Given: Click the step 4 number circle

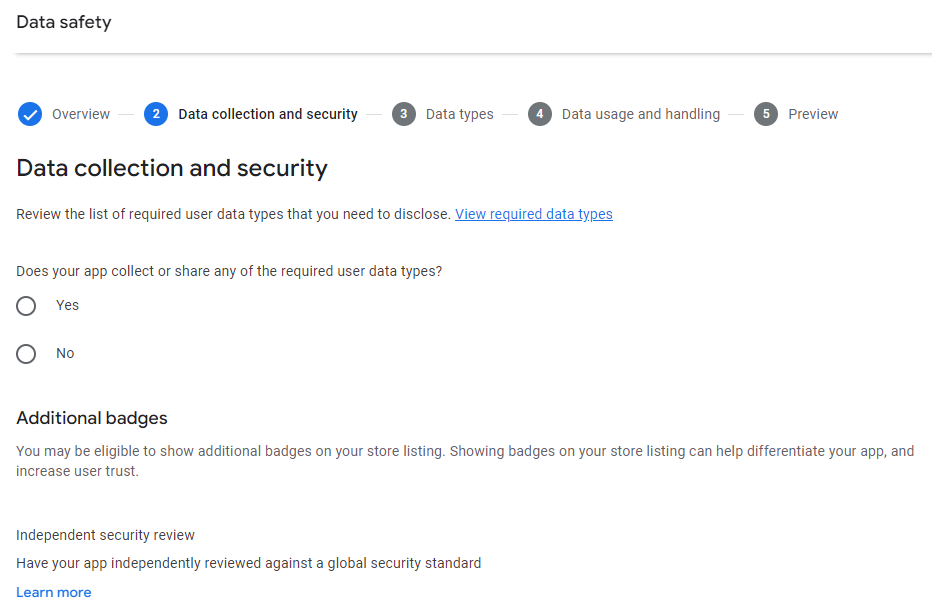Looking at the screenshot, I should 540,114.
